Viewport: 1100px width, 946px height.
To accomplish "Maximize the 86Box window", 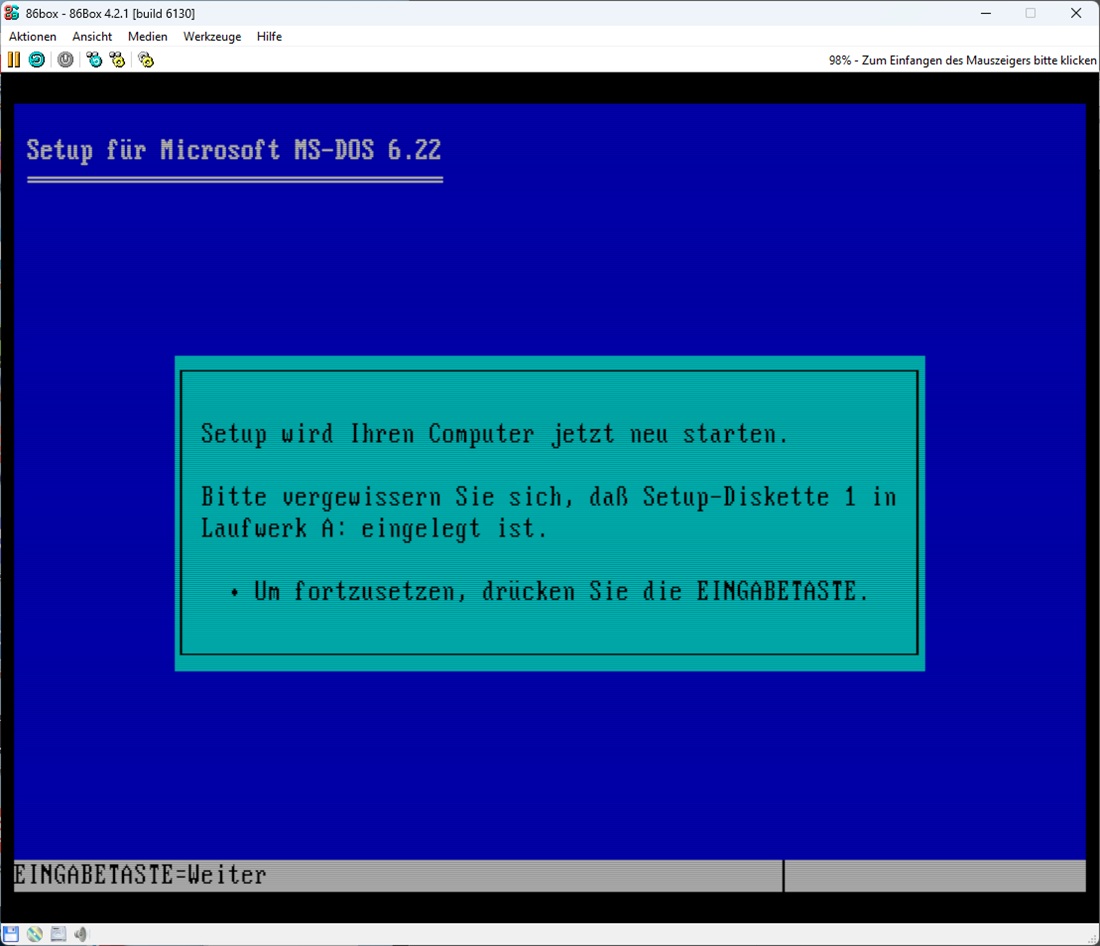I will (x=1030, y=13).
